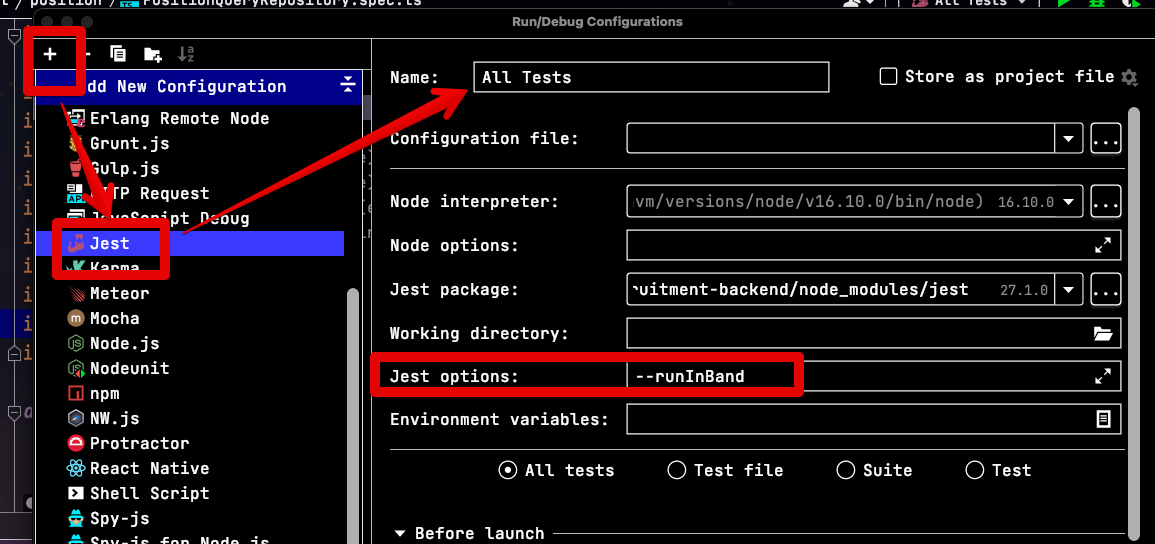This screenshot has height=544, width=1155.
Task: Select the Mocha configuration type
Action: (x=103, y=319)
